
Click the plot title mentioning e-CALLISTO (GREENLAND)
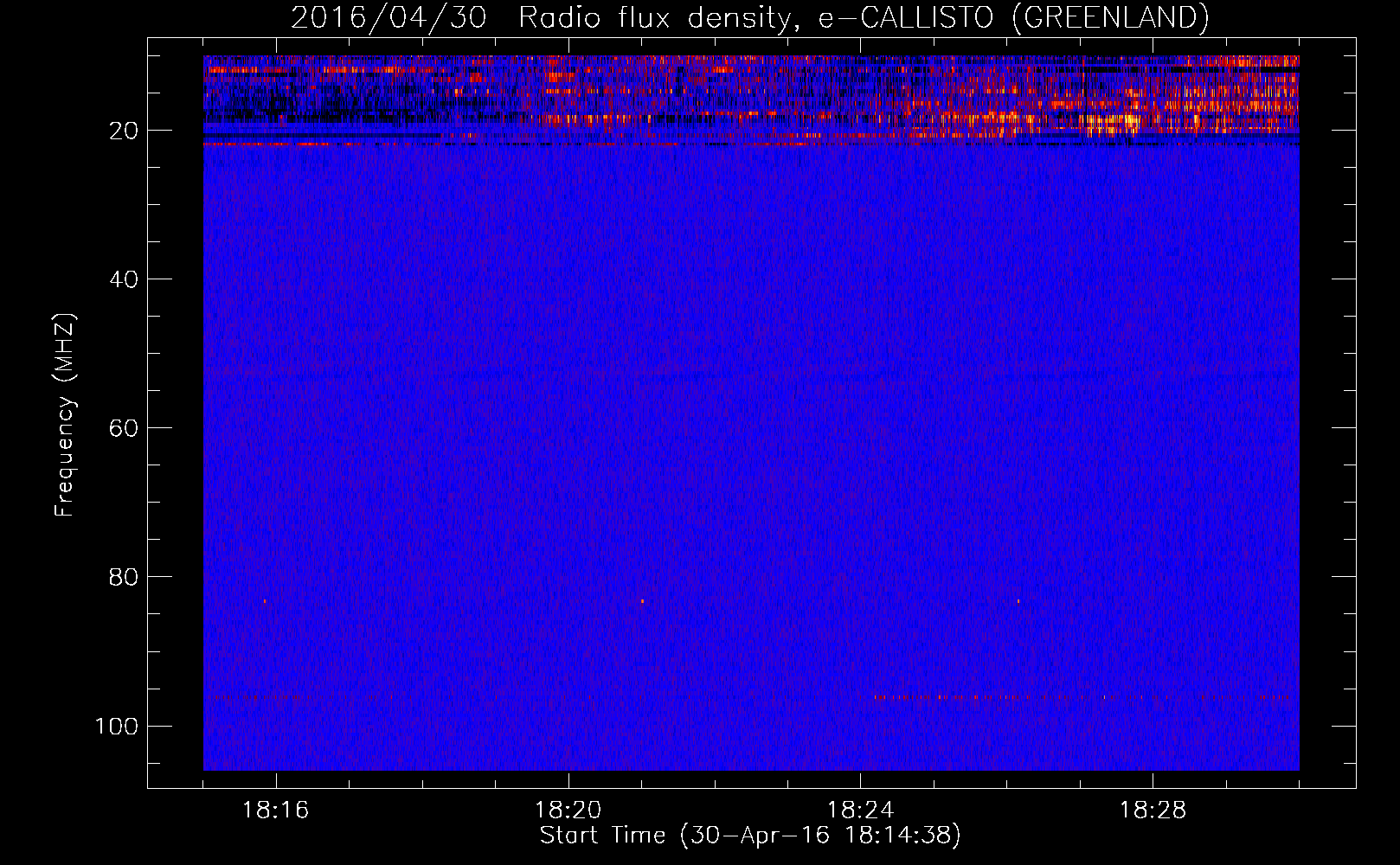click(x=750, y=17)
